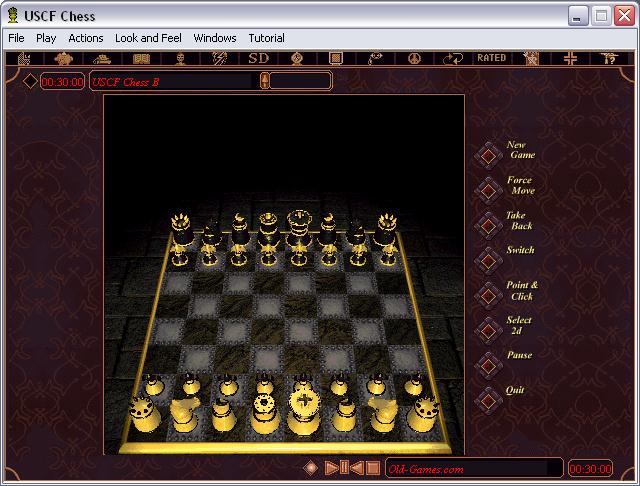This screenshot has height=486, width=640.
Task: Click the Old-Games.com player name
Action: click(x=426, y=469)
